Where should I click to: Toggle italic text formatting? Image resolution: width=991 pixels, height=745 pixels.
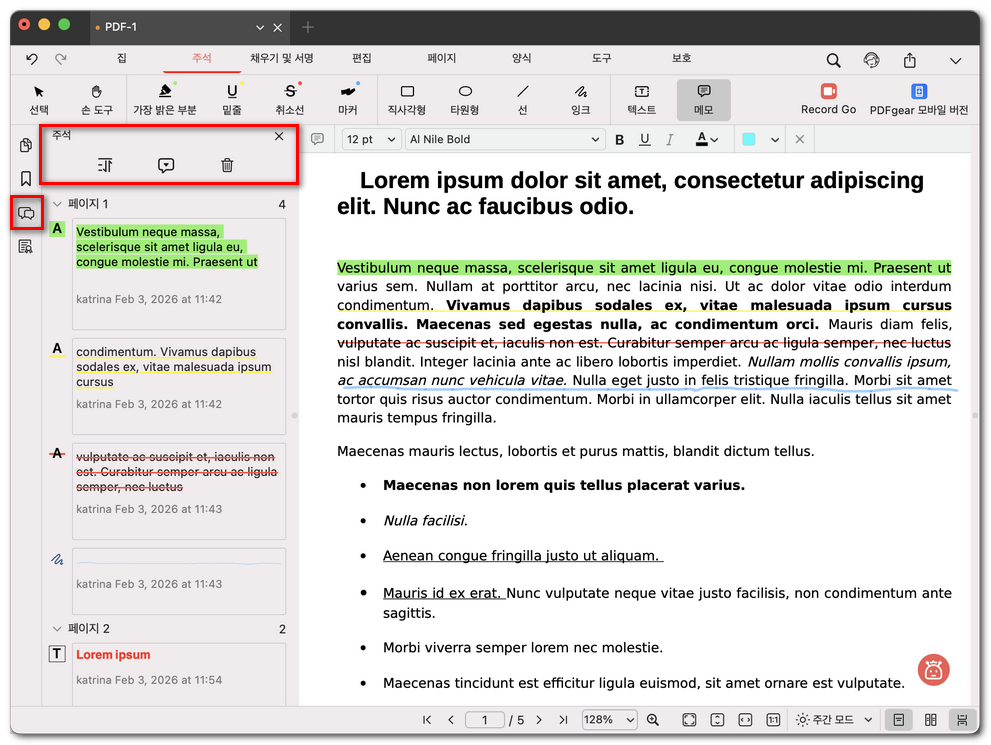tap(670, 139)
